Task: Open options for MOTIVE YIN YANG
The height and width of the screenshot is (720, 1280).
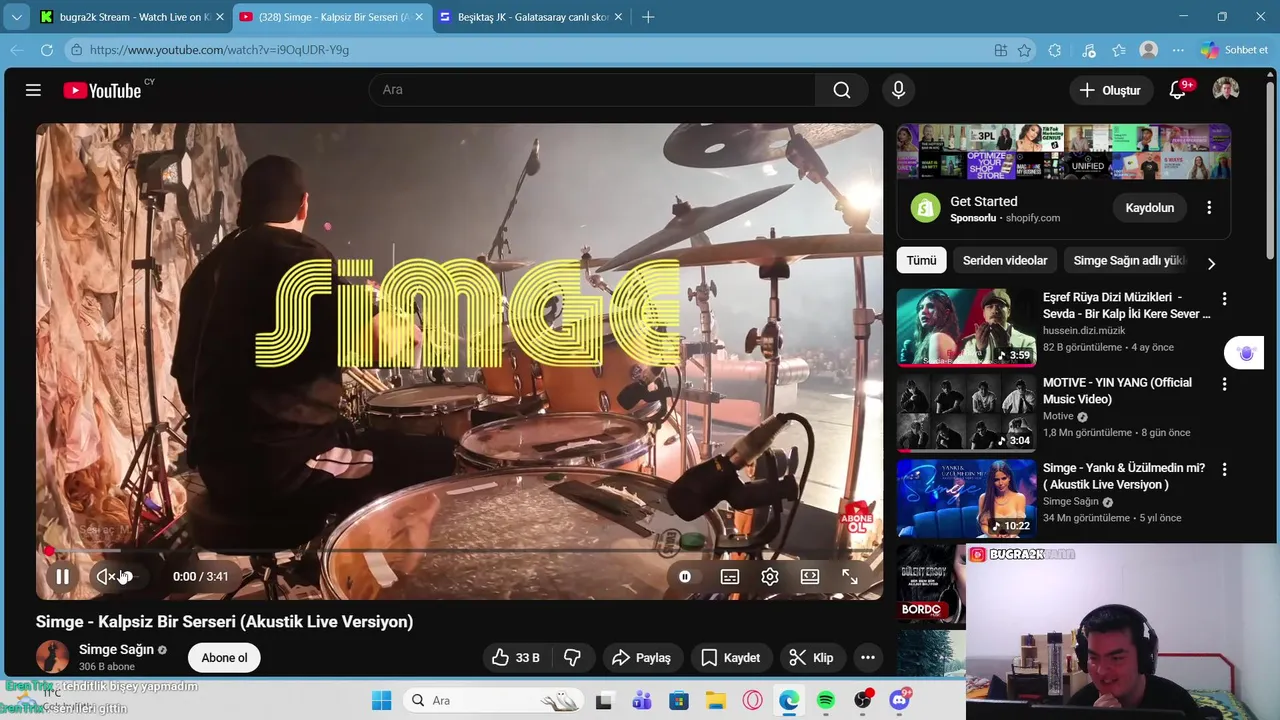Action: pyautogui.click(x=1224, y=384)
